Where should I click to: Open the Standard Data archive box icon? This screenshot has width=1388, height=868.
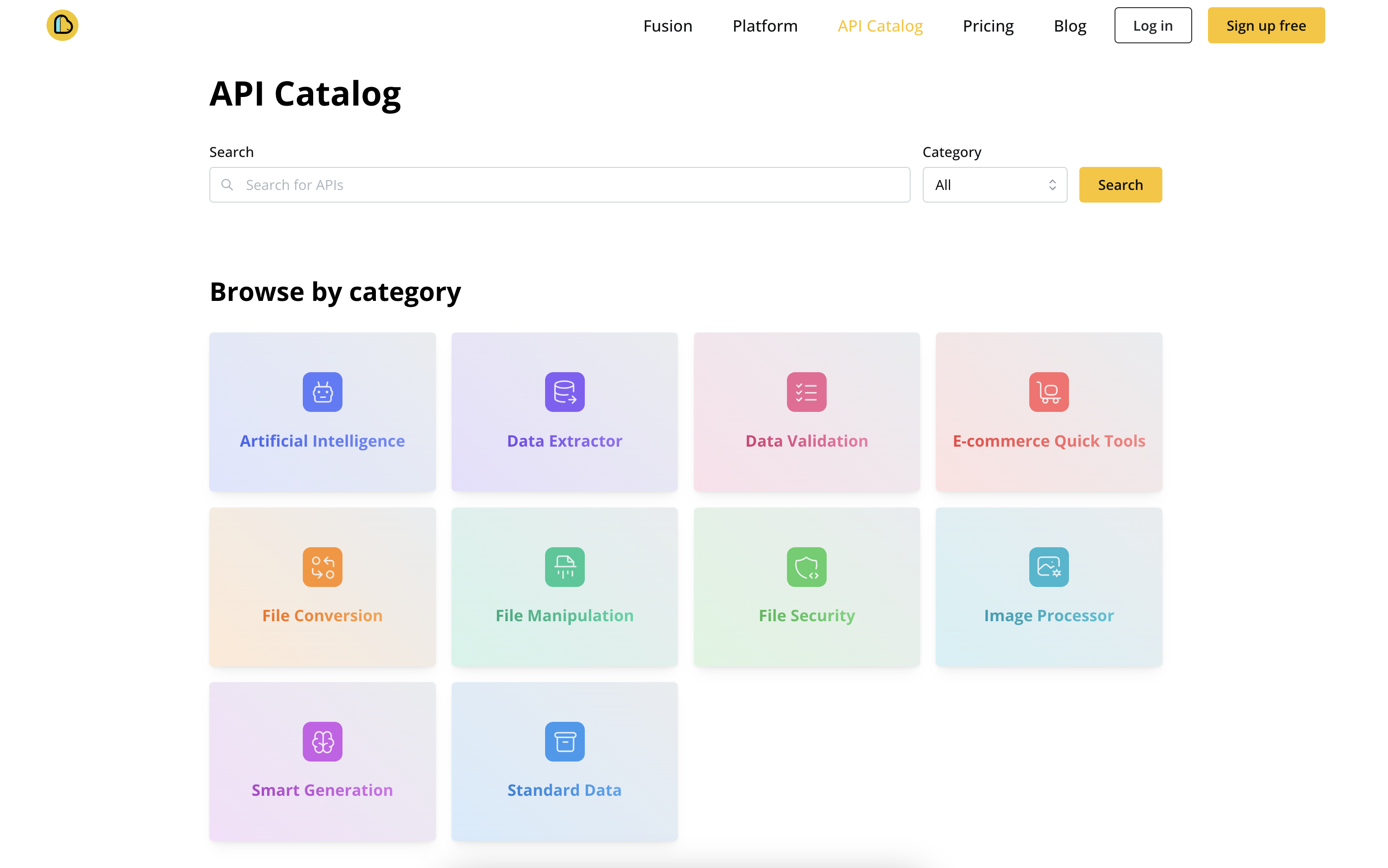click(564, 742)
